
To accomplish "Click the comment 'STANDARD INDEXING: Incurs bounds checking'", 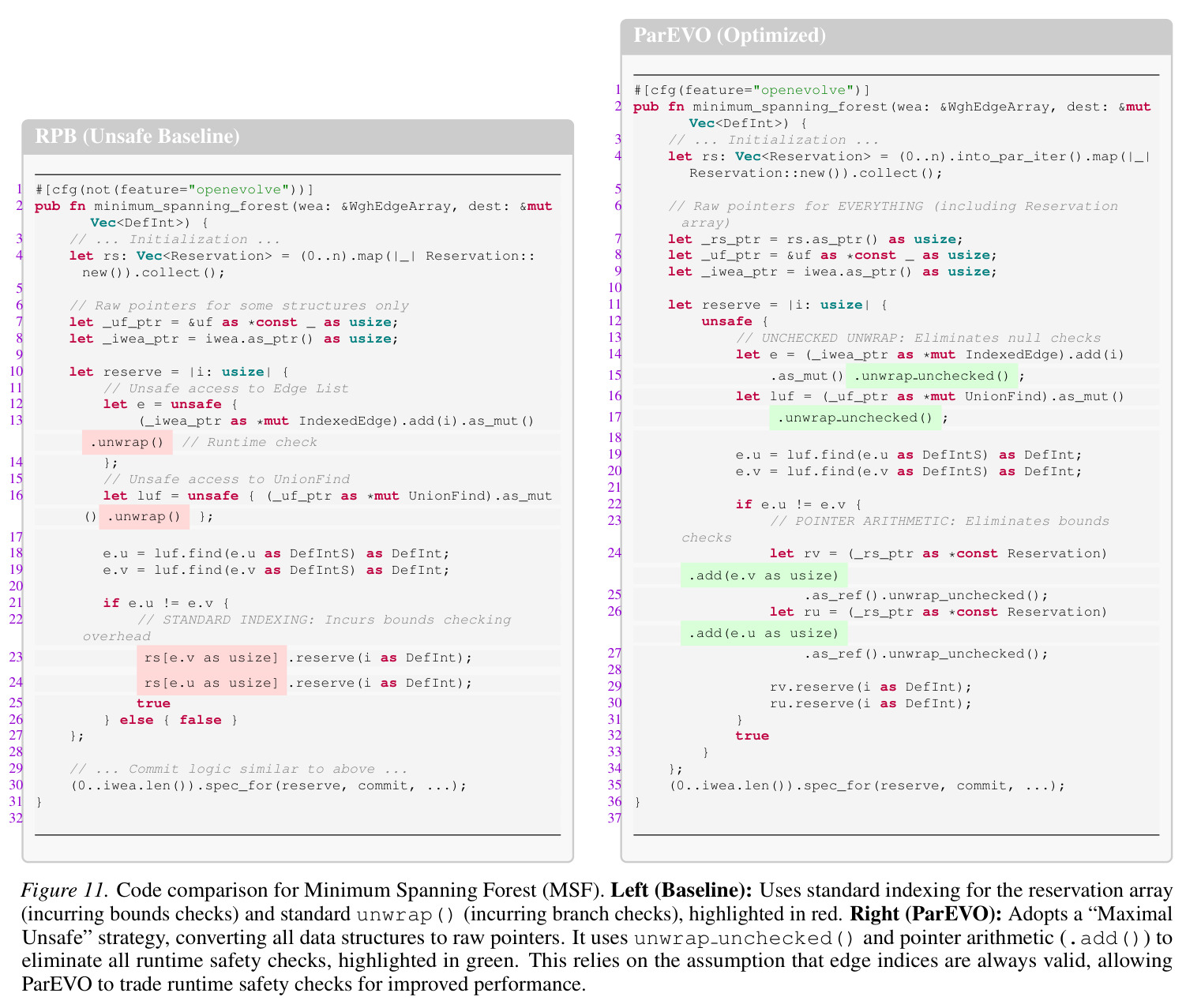I will pos(325,620).
